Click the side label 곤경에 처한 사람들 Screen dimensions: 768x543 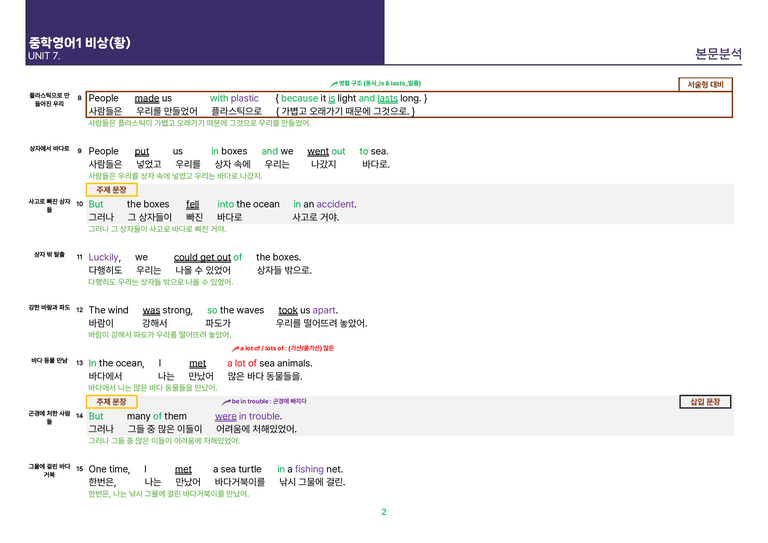tap(49, 417)
